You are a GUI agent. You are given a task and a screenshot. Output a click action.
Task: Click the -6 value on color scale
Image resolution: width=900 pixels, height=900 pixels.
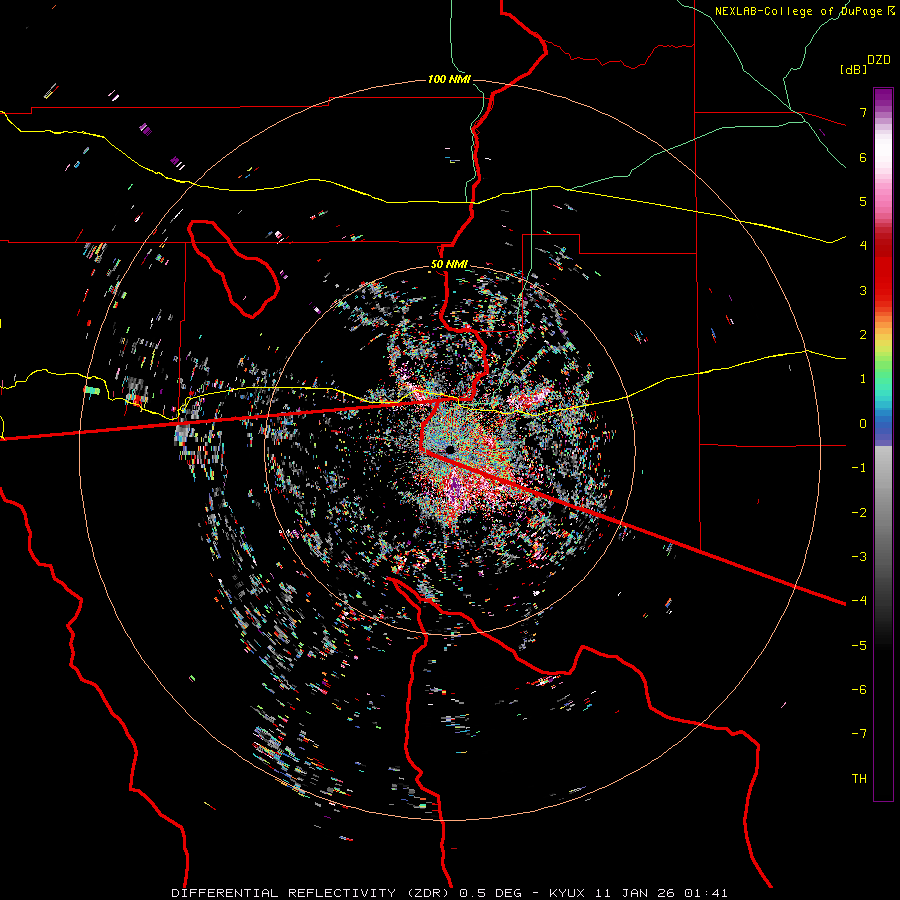pyautogui.click(x=859, y=690)
